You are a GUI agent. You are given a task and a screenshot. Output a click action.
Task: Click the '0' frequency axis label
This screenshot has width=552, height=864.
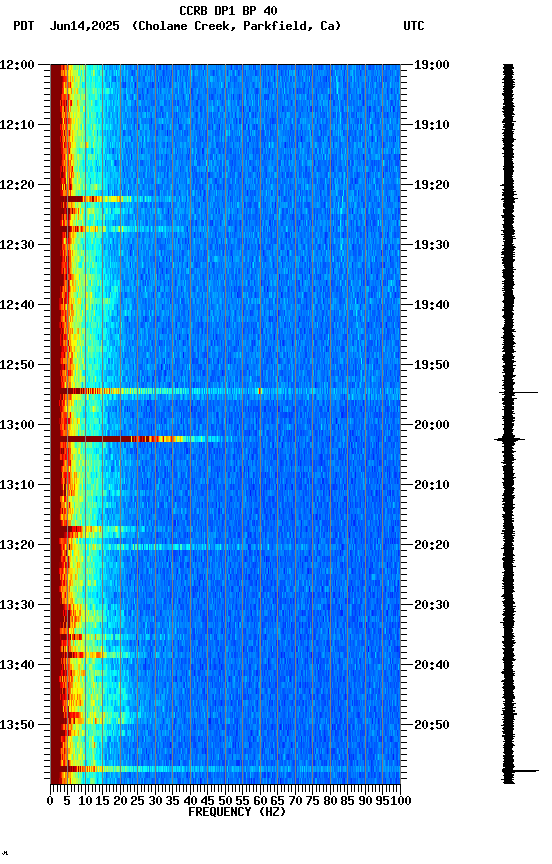(x=50, y=801)
